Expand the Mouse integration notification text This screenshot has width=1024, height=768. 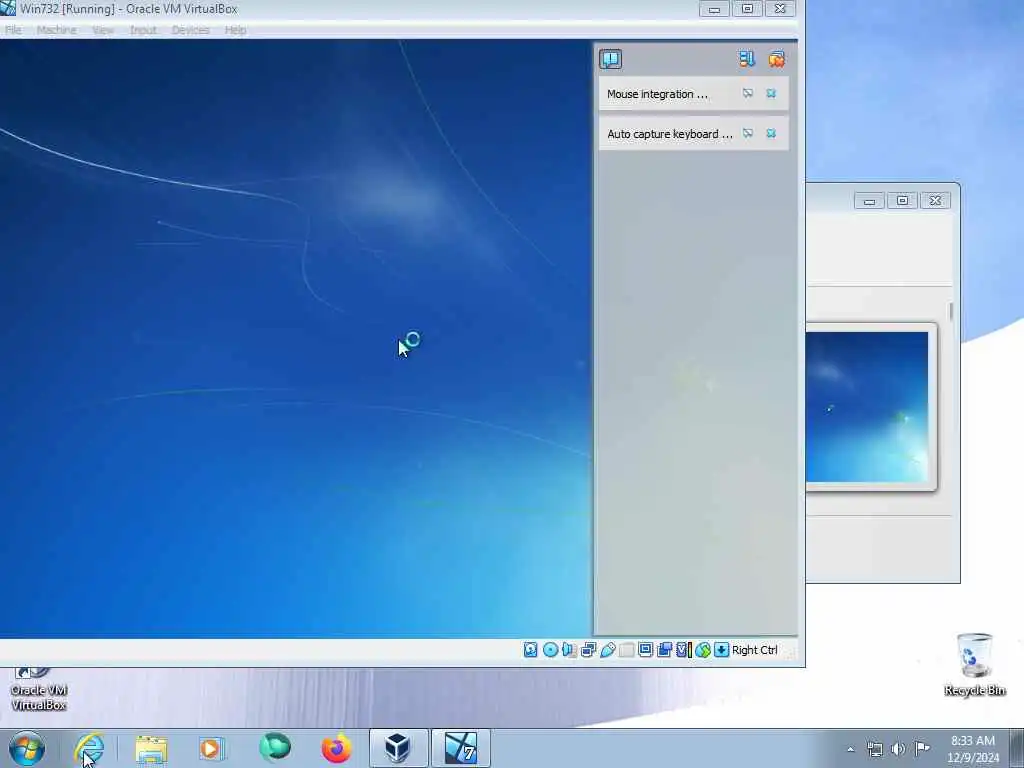click(657, 94)
